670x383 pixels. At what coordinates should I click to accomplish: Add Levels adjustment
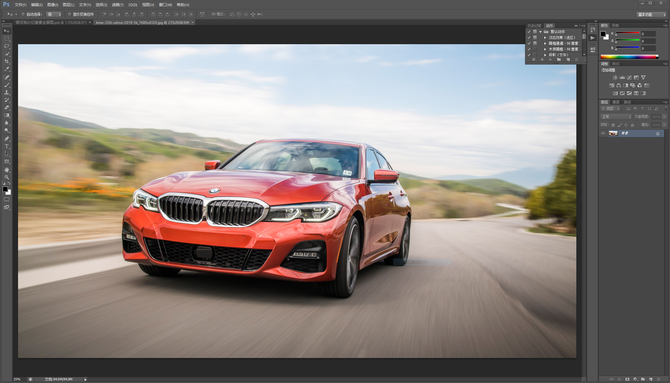pos(622,77)
